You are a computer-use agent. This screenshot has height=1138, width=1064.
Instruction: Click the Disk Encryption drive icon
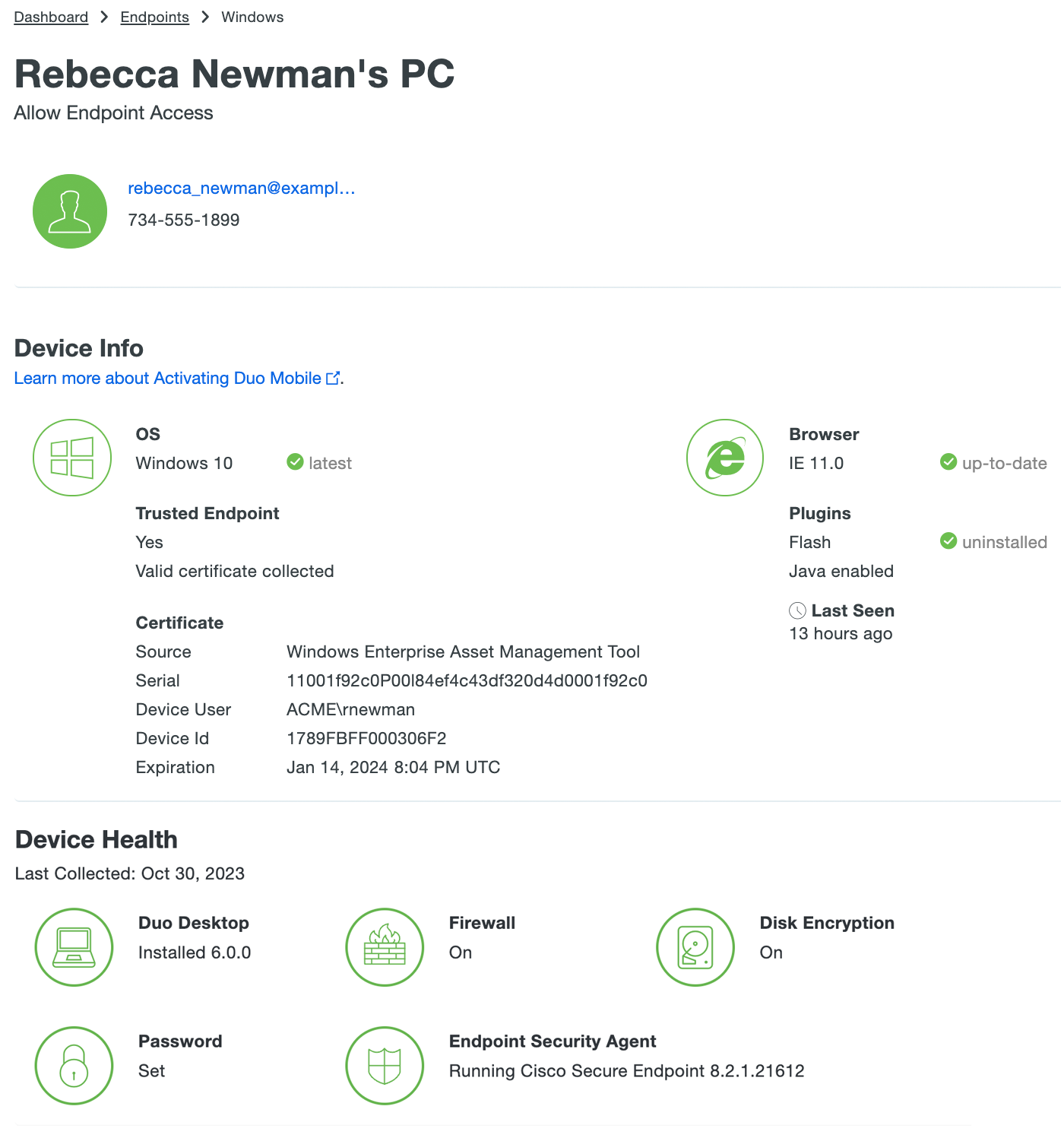pos(695,947)
